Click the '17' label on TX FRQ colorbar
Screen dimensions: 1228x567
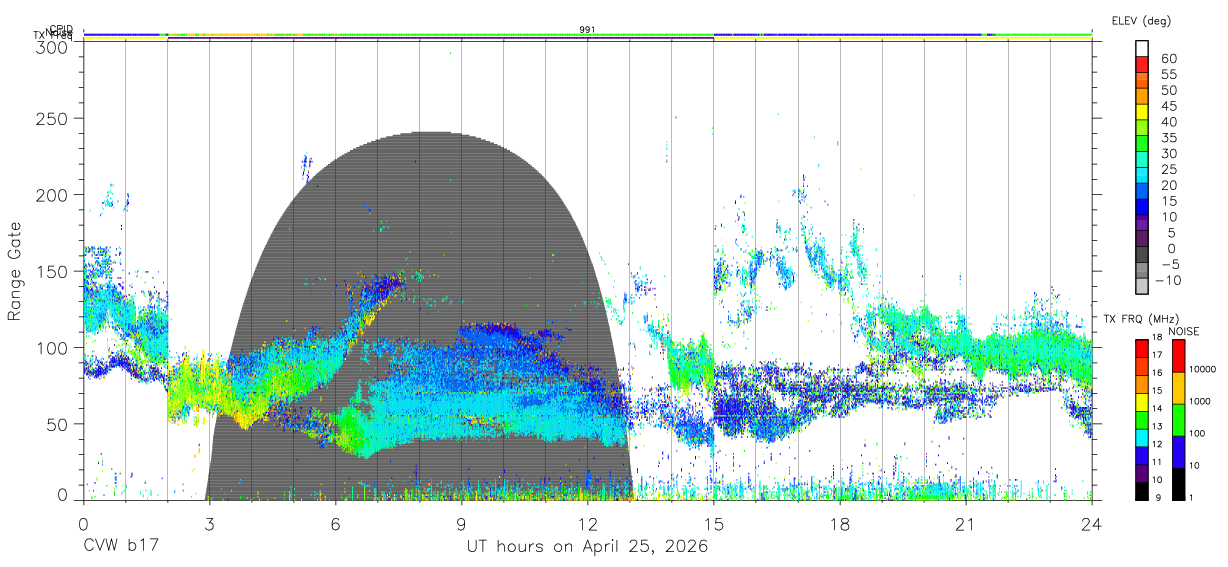pyautogui.click(x=1159, y=355)
